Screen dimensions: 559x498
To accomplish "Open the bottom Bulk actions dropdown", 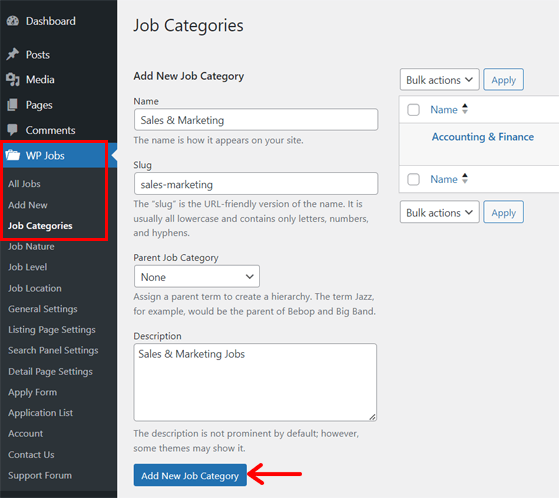I will click(439, 212).
